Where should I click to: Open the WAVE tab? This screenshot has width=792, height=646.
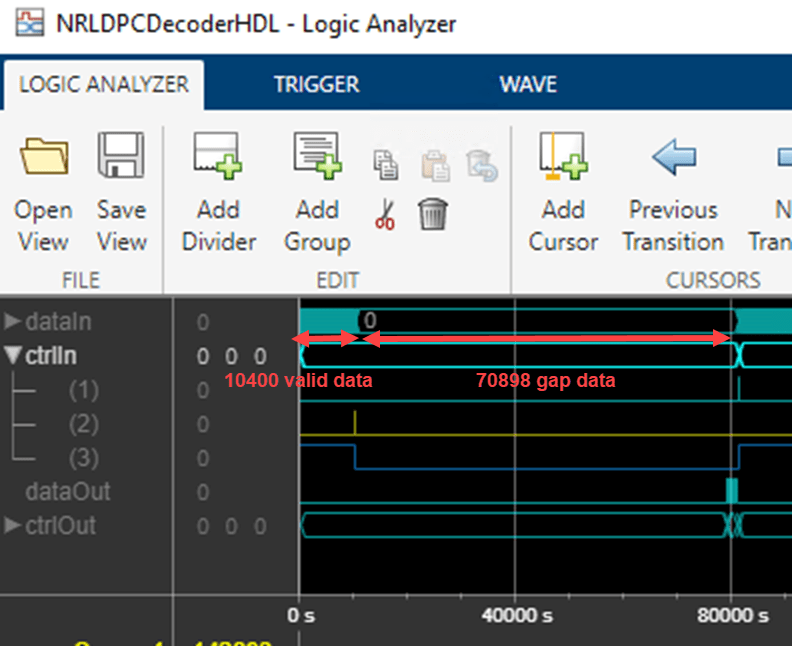(x=528, y=84)
